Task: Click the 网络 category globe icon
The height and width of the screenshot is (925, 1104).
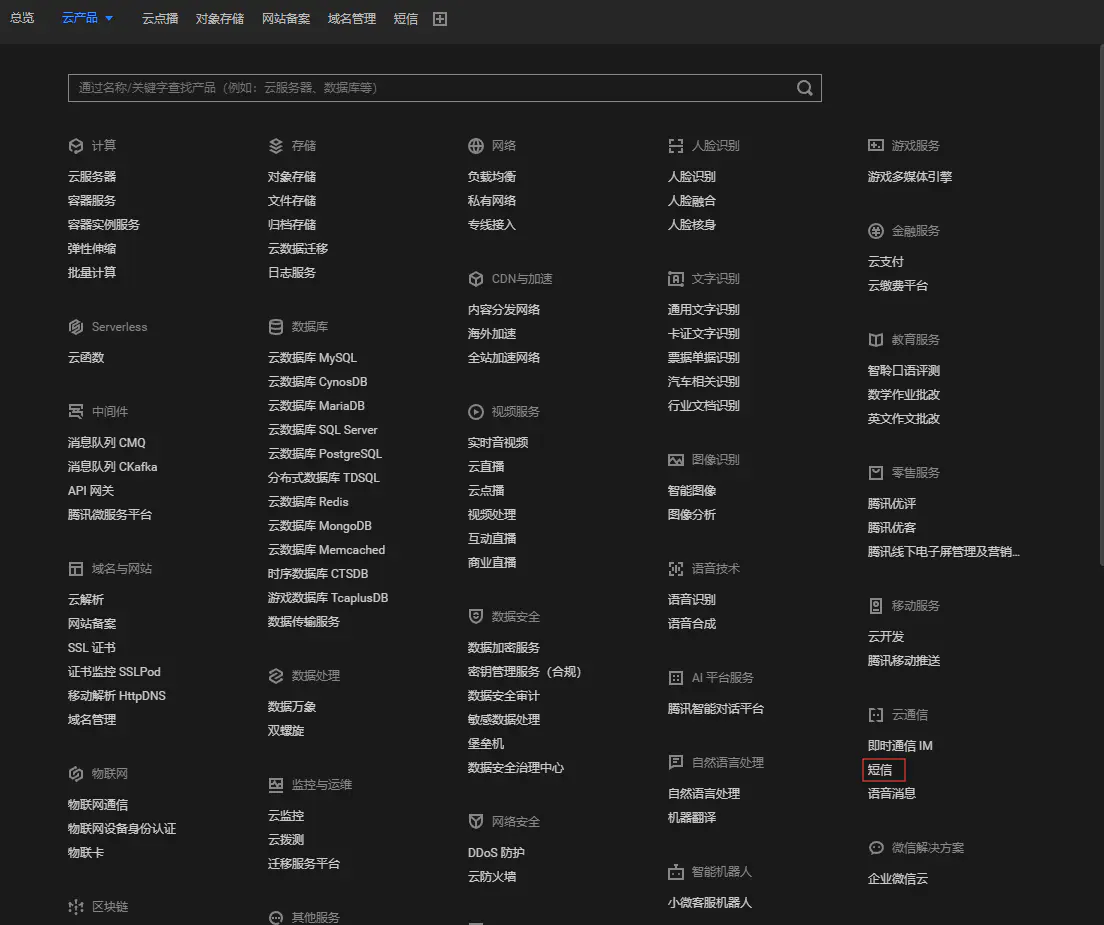Action: click(476, 146)
